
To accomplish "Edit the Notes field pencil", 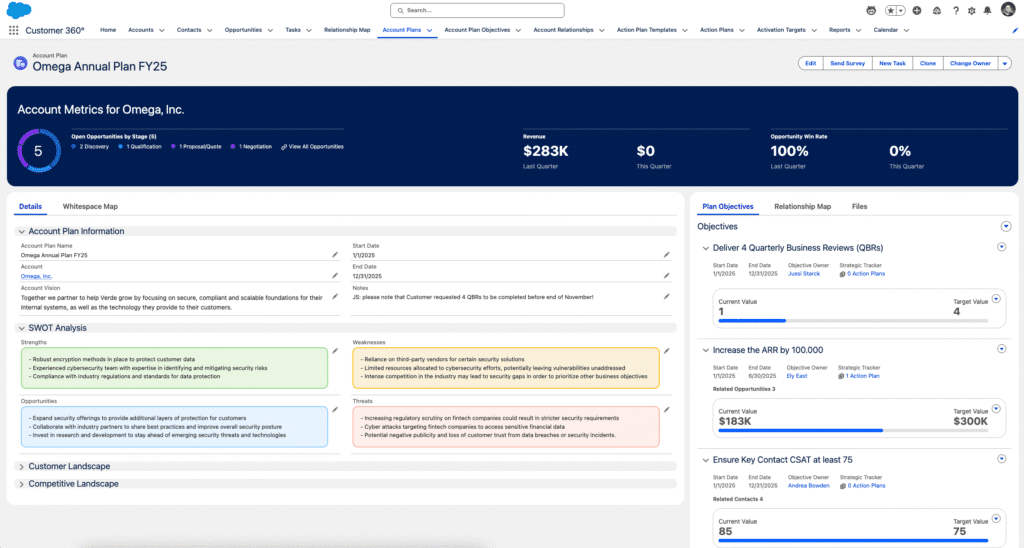I will 667,297.
